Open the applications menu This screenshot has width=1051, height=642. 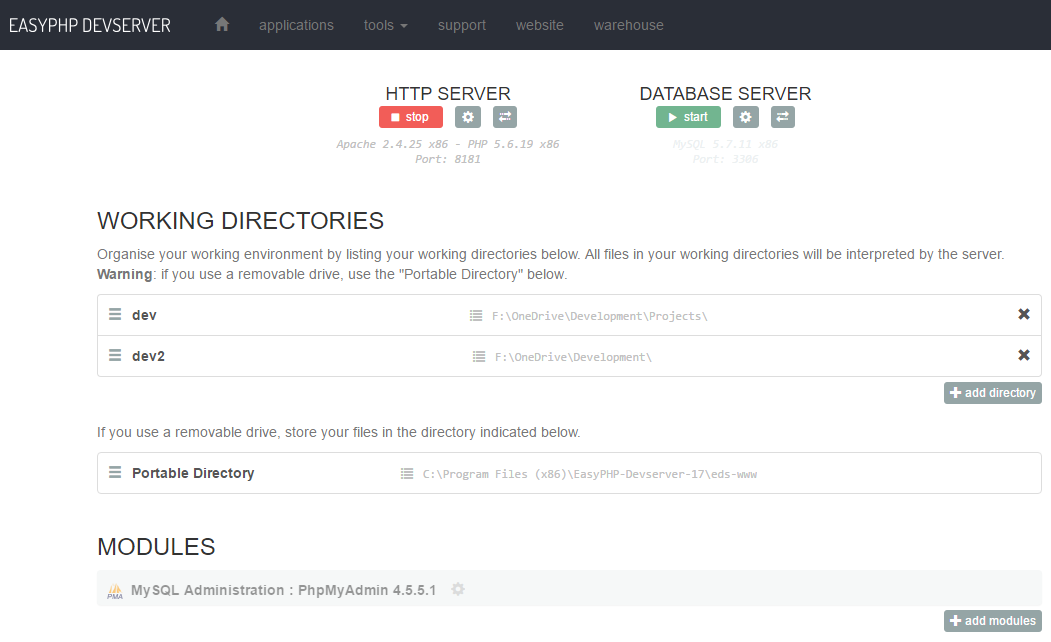point(296,25)
